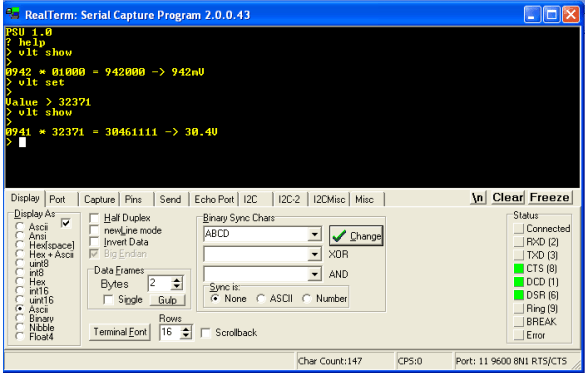
Task: Click the RealTerm icon in the title bar
Action: coord(13,14)
